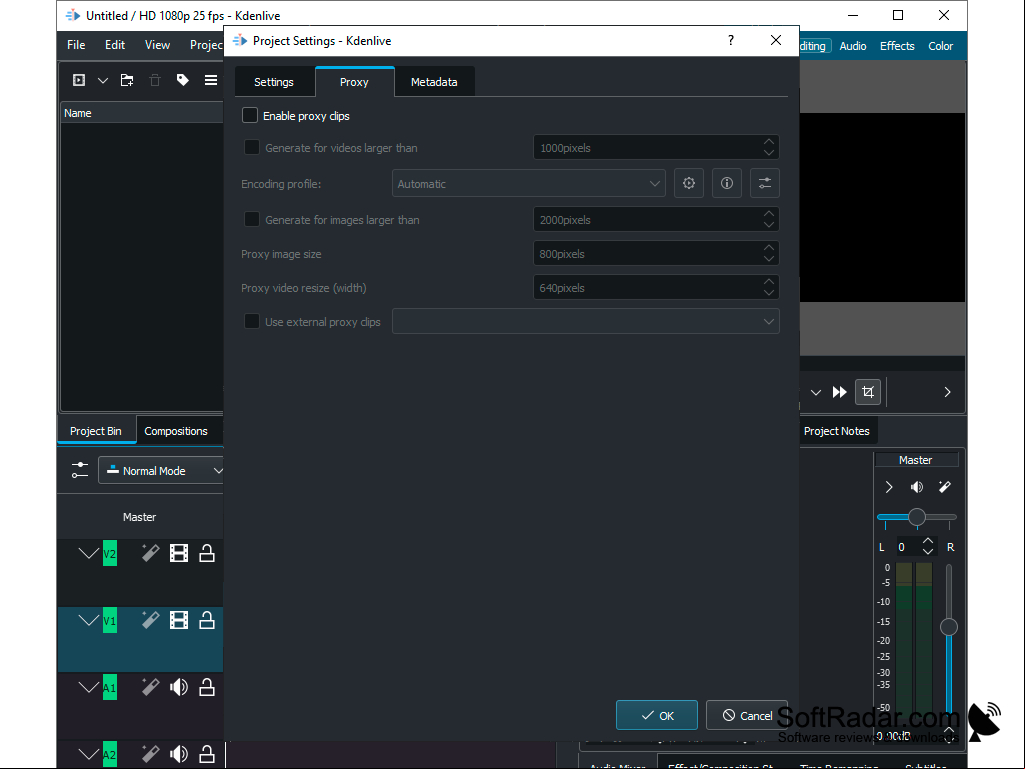
Task: Expand Master mixer channel arrow
Action: click(x=888, y=487)
